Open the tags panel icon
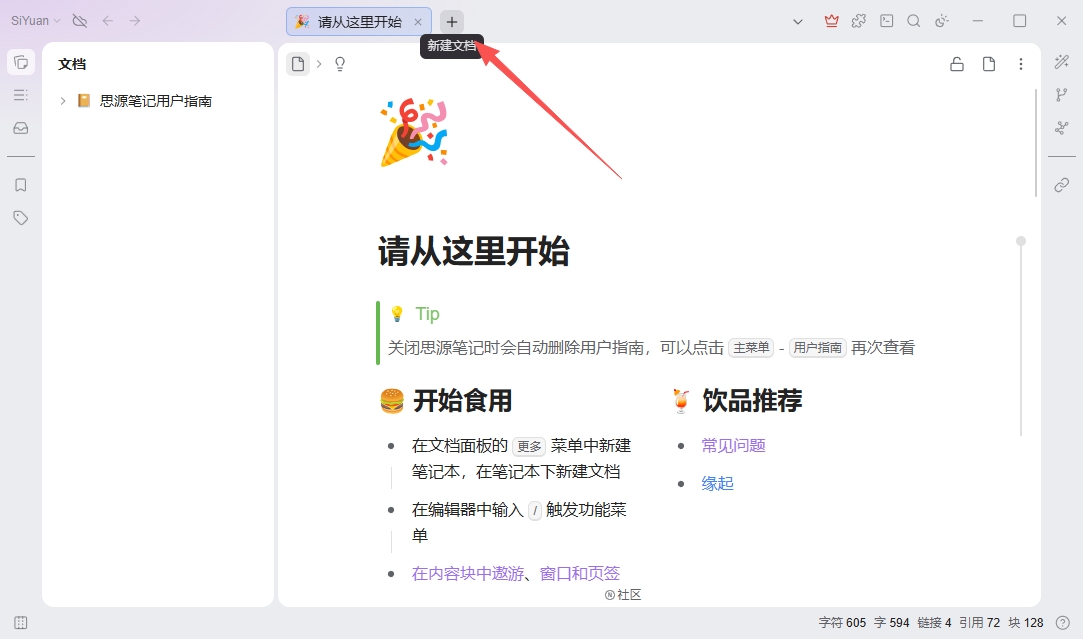This screenshot has width=1083, height=639. 21,218
